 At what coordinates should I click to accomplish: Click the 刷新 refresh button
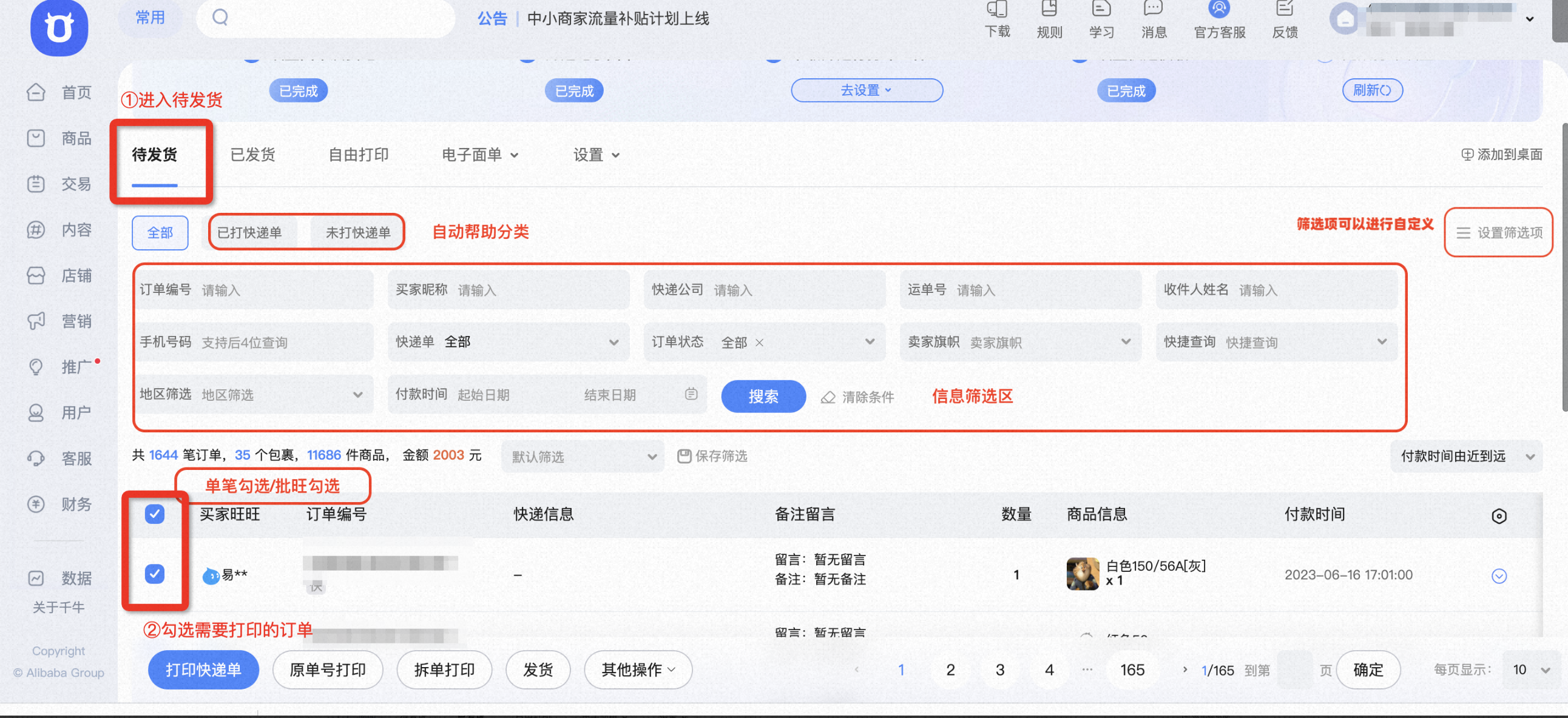1372,90
